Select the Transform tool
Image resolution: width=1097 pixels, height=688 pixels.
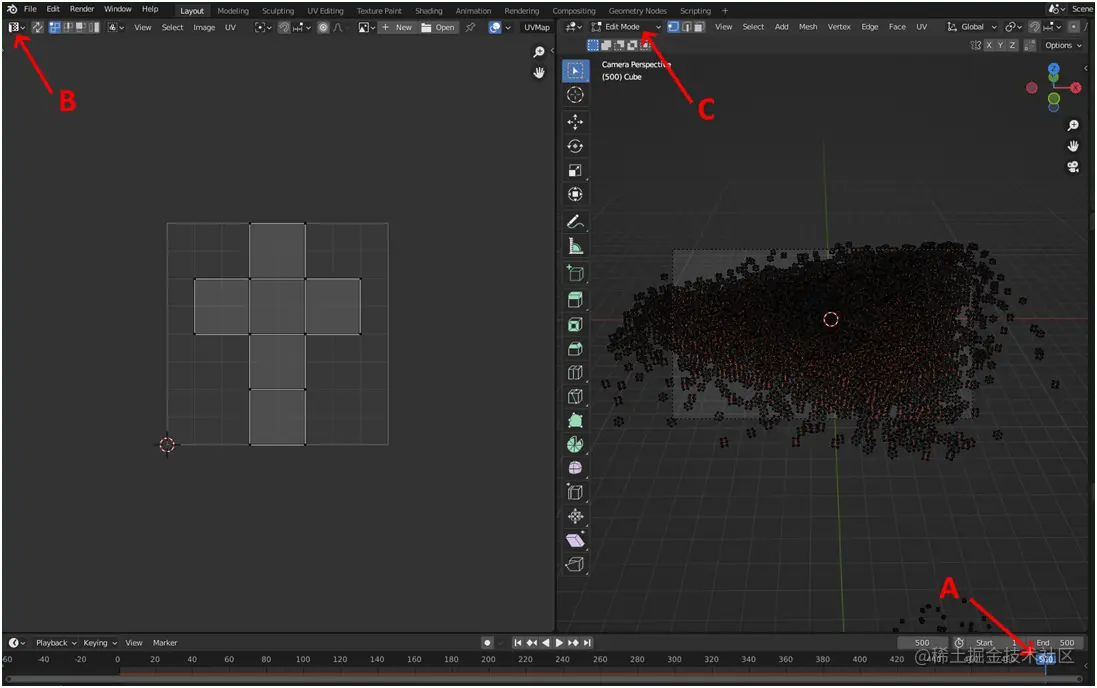click(575, 195)
